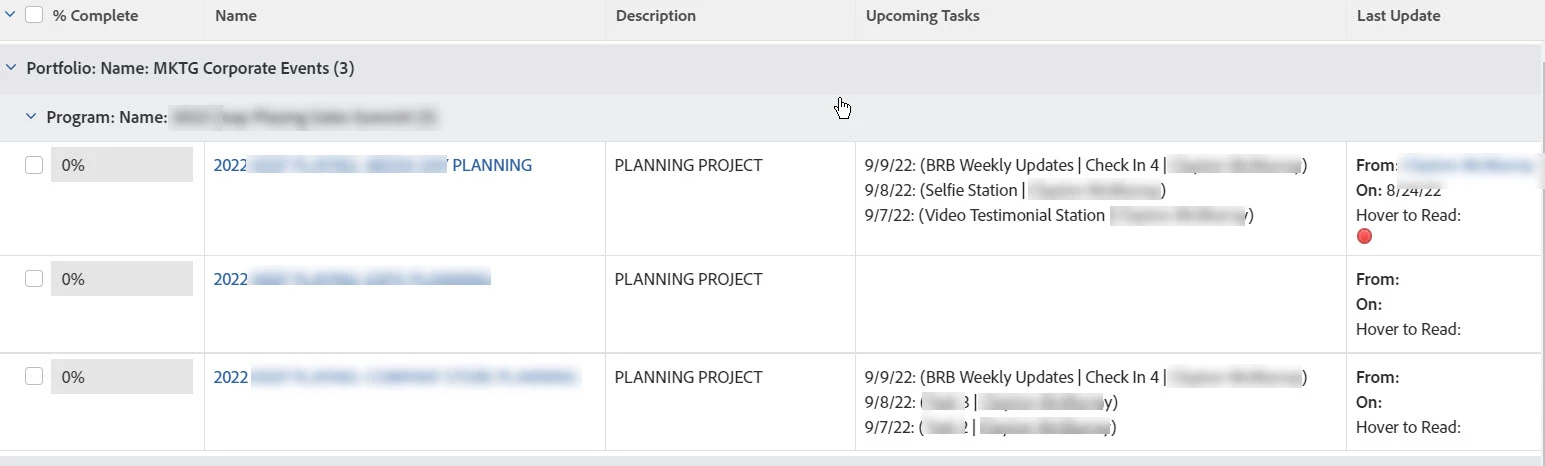Sort by the Upcoming Tasks column header
This screenshot has height=466, width=1545.
click(922, 16)
